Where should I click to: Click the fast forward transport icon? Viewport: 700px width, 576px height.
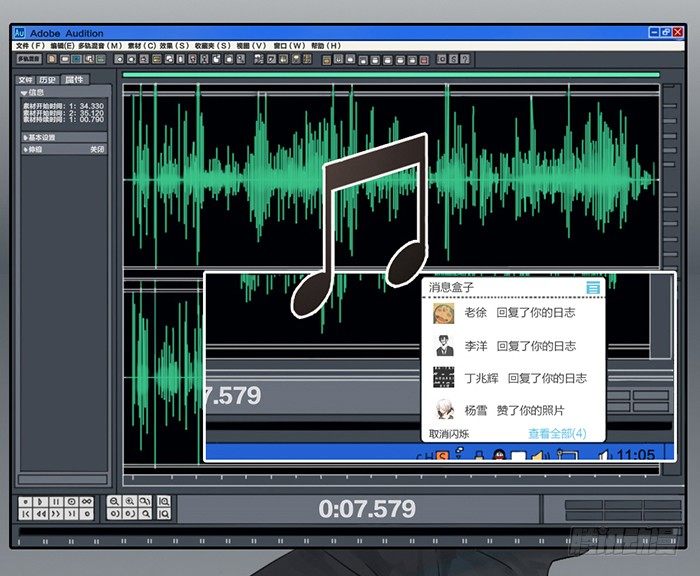click(56, 514)
